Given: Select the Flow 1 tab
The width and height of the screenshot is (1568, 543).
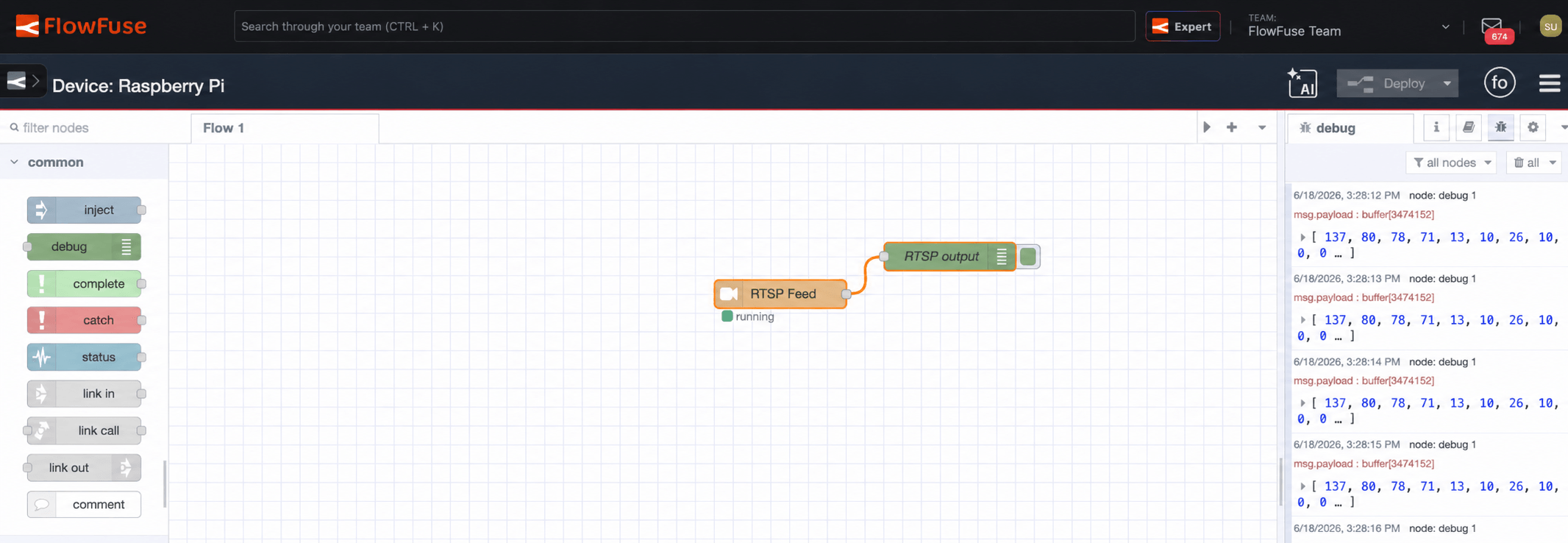Looking at the screenshot, I should (x=285, y=128).
